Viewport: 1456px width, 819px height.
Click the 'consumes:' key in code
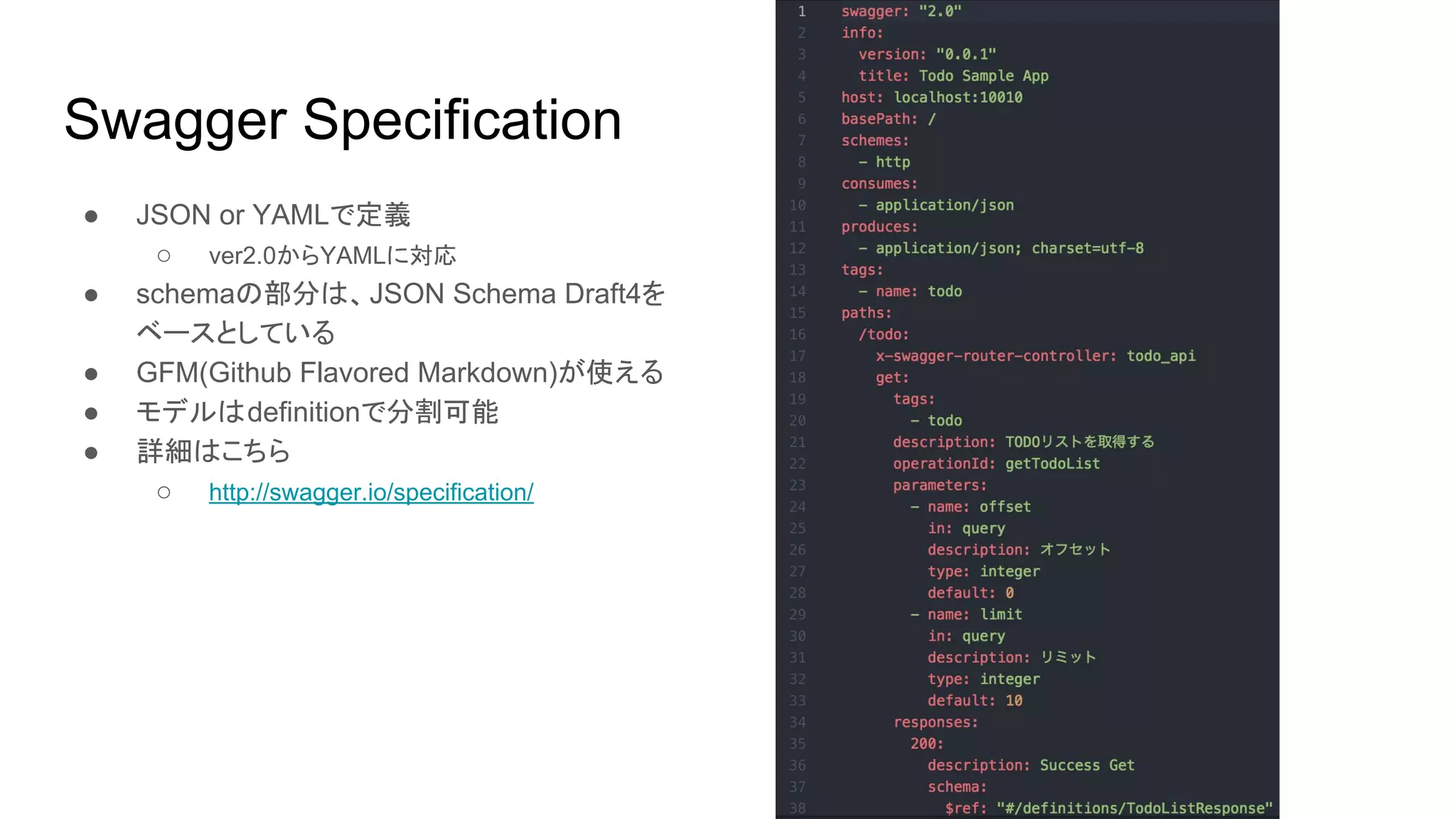pyautogui.click(x=879, y=183)
